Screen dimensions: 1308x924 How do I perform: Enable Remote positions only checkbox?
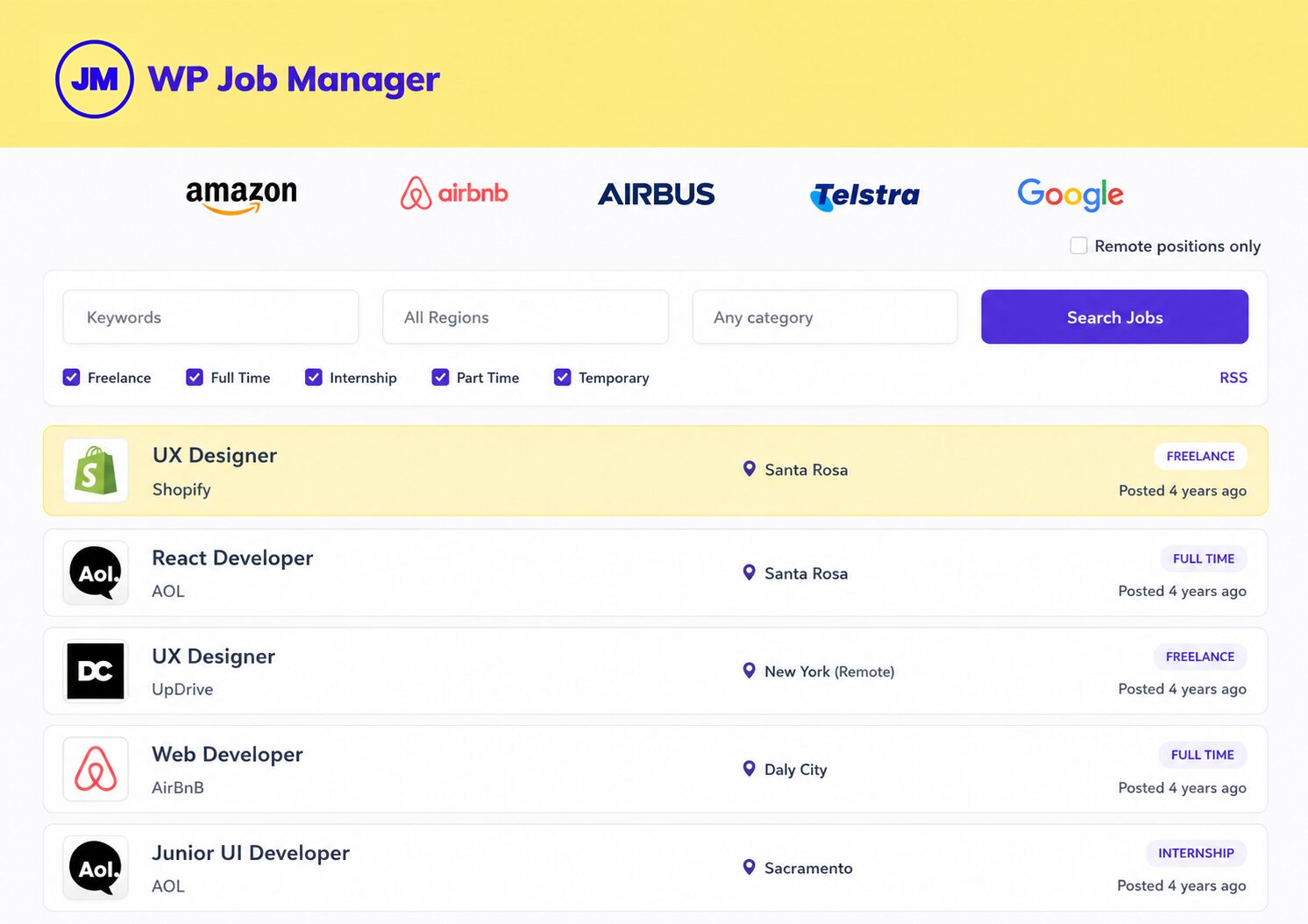point(1078,245)
